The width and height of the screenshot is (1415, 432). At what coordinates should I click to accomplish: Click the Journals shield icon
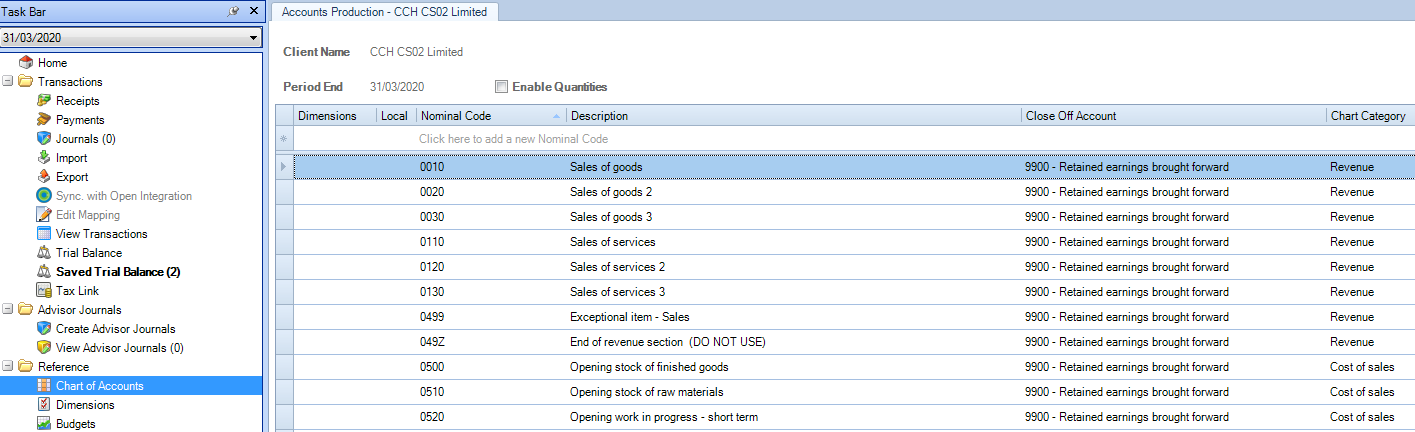(x=44, y=139)
